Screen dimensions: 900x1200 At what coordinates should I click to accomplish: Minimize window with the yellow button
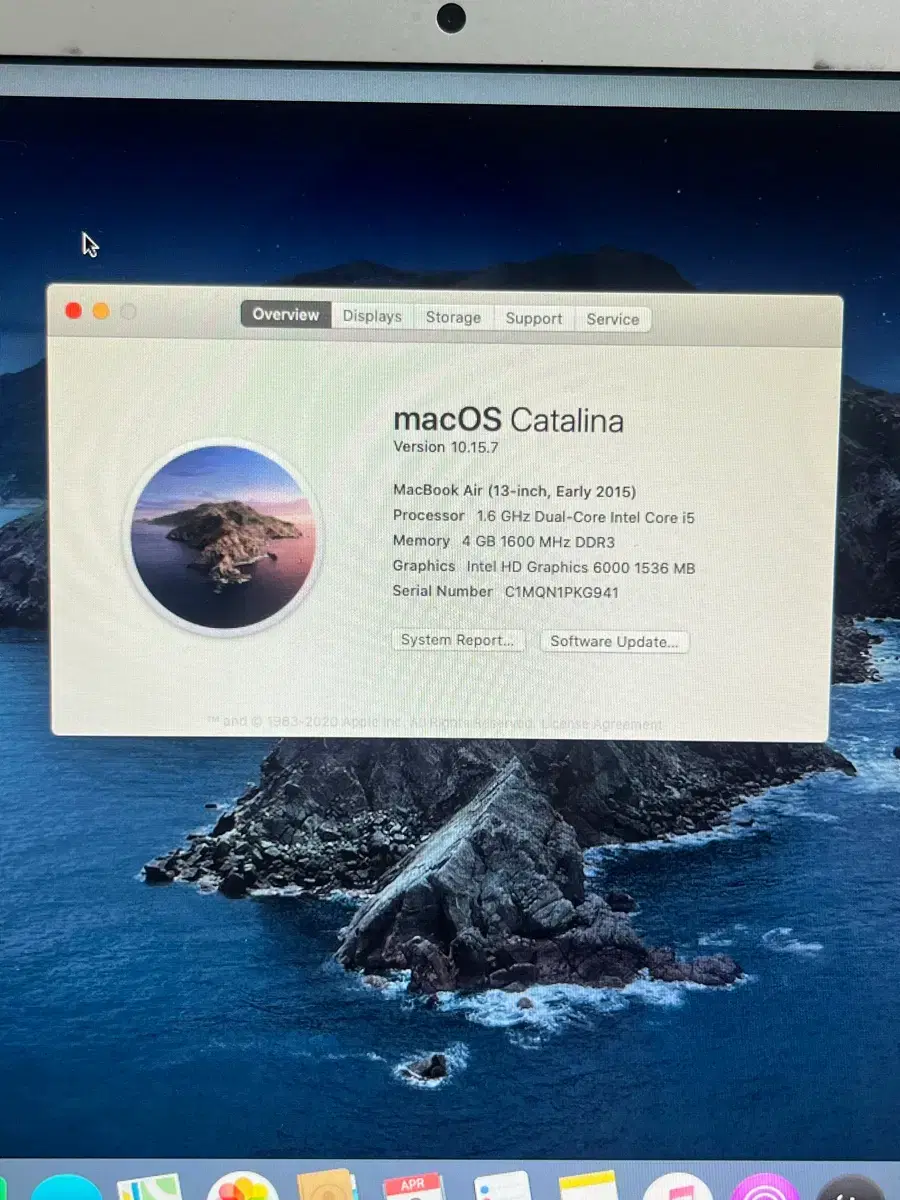click(x=100, y=311)
